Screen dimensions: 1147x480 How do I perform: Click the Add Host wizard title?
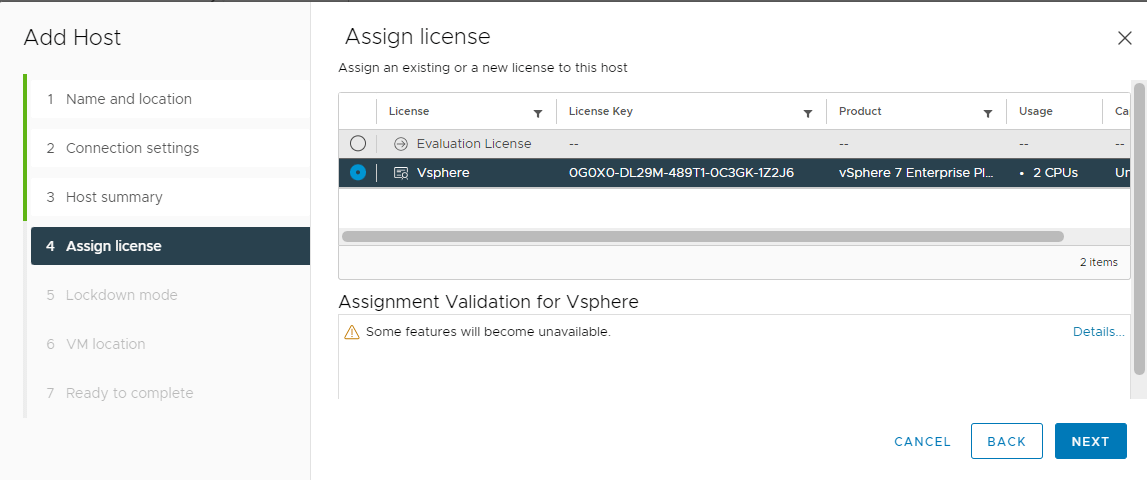click(x=72, y=38)
